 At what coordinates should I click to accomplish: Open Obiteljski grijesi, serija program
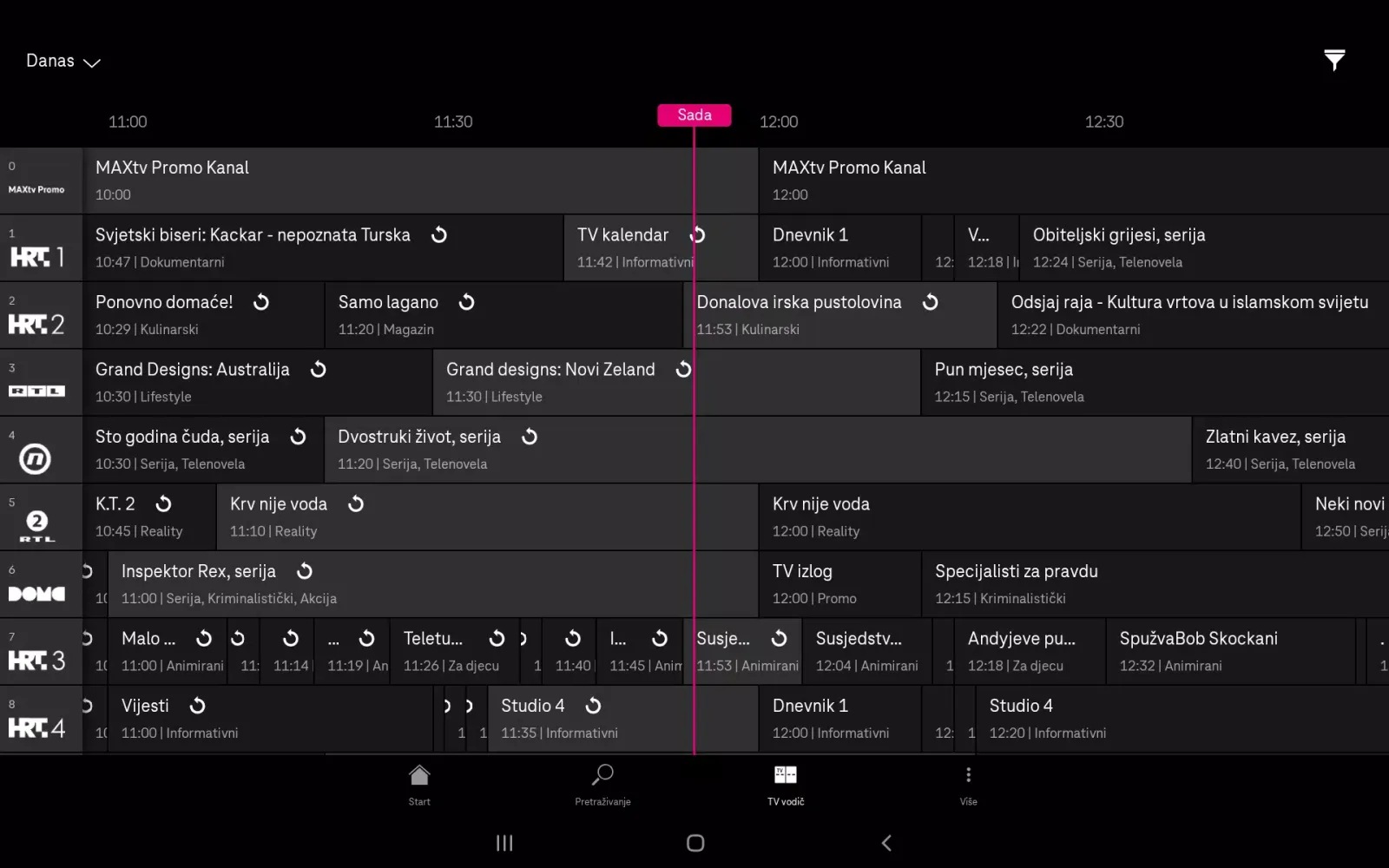click(1204, 248)
